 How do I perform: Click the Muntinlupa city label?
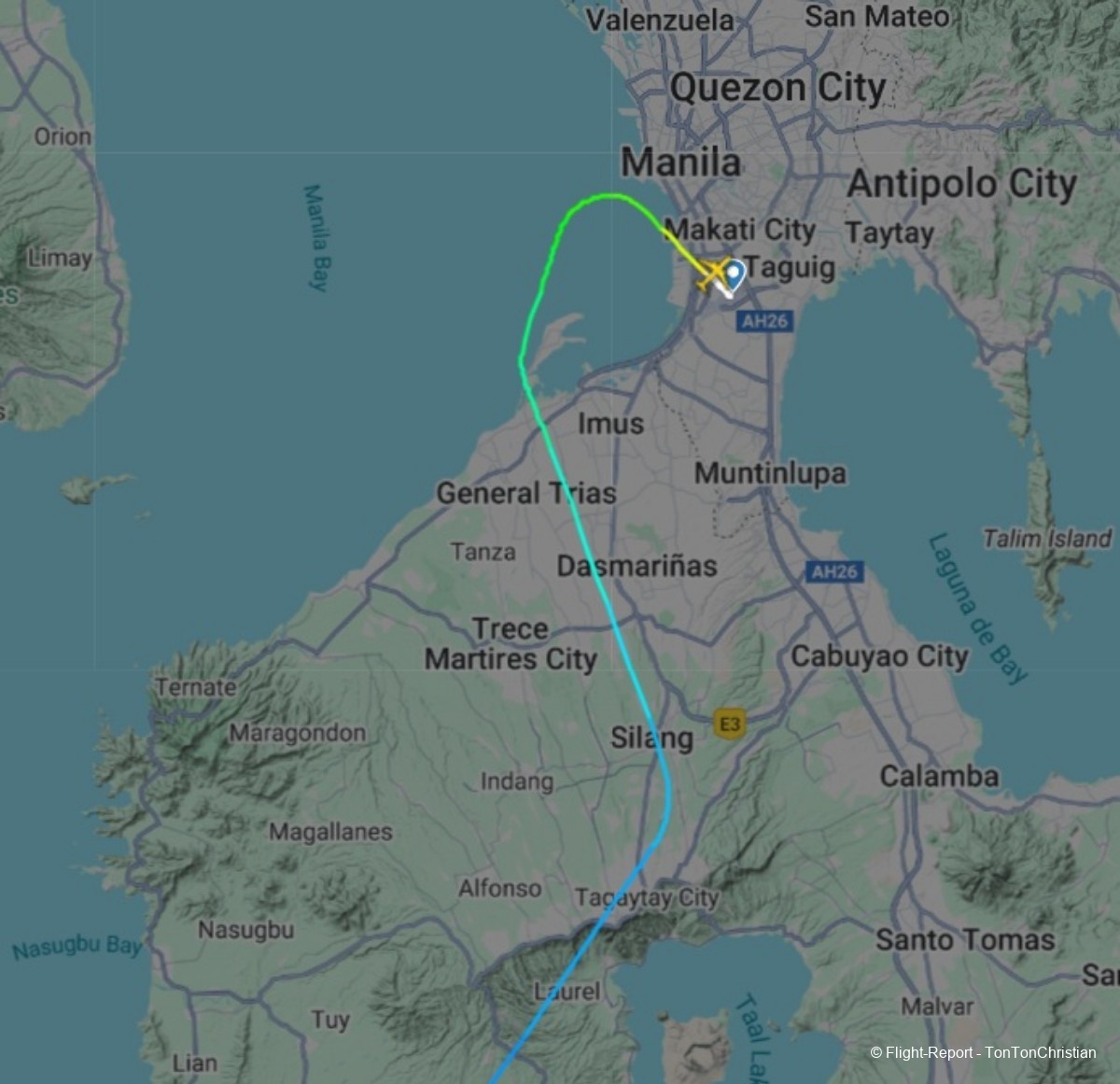[x=770, y=473]
